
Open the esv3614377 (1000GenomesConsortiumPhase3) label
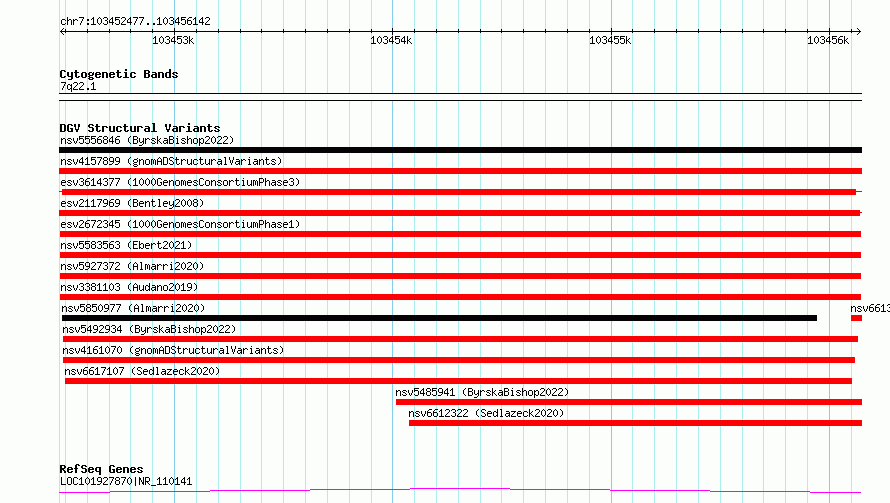[180, 182]
